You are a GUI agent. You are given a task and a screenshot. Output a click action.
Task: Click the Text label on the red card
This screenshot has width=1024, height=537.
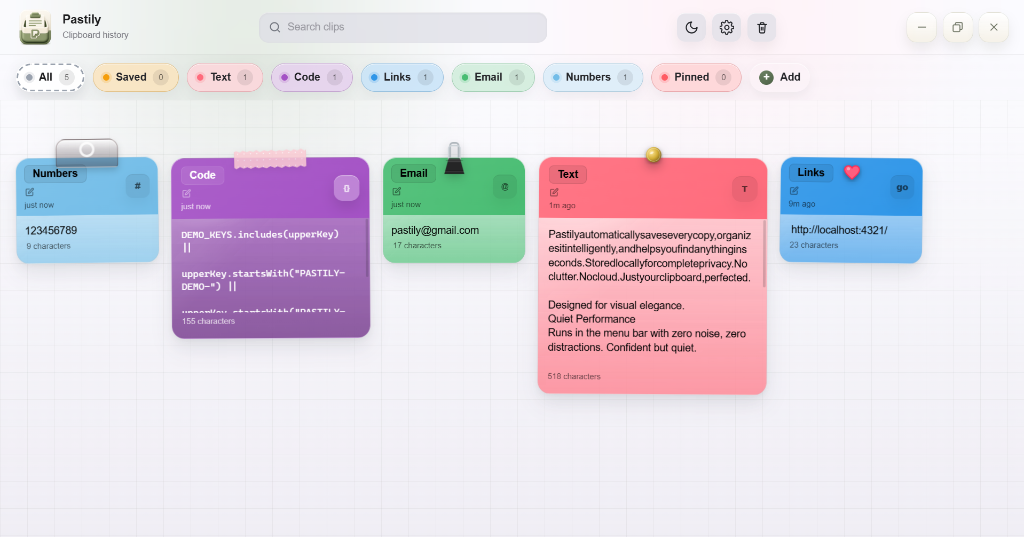pos(568,174)
